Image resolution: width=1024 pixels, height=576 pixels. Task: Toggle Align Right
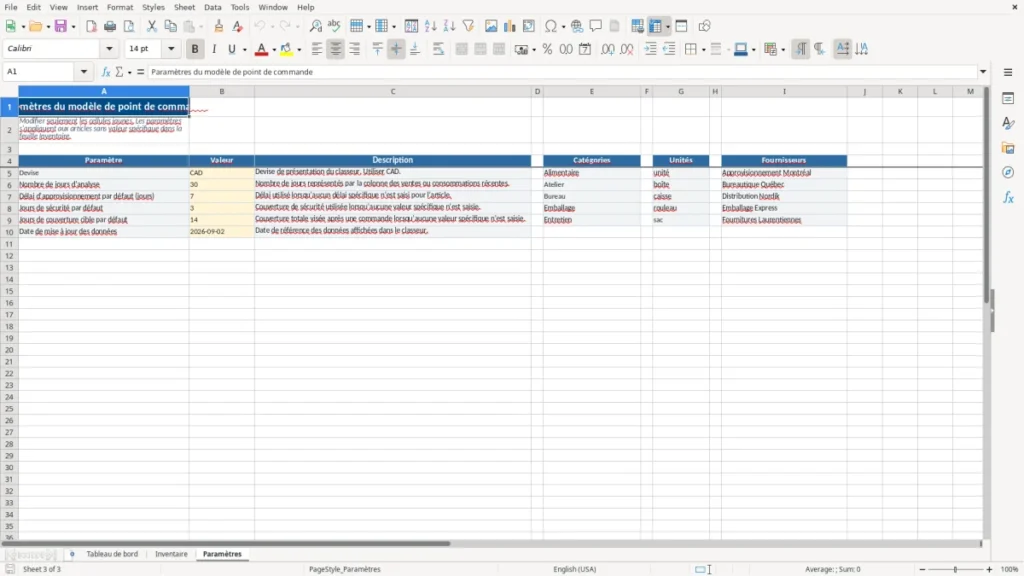355,49
